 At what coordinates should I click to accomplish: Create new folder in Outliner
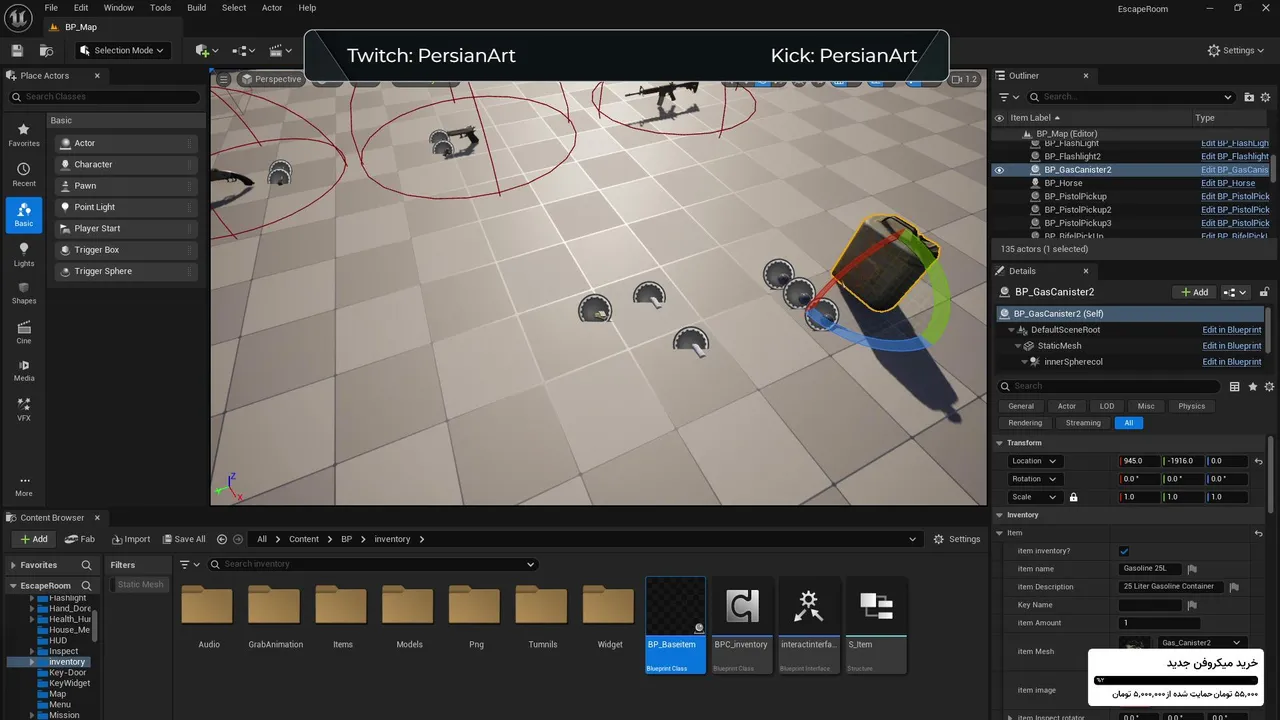click(1249, 97)
